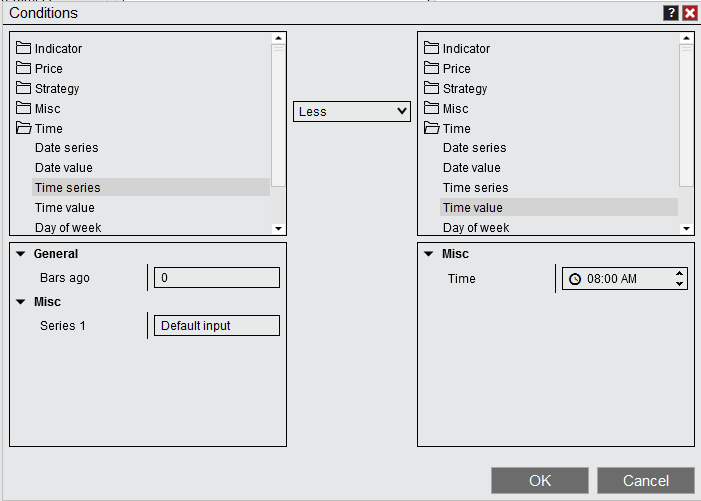Select Date series in left tree
Image resolution: width=701 pixels, height=501 pixels.
click(x=67, y=148)
